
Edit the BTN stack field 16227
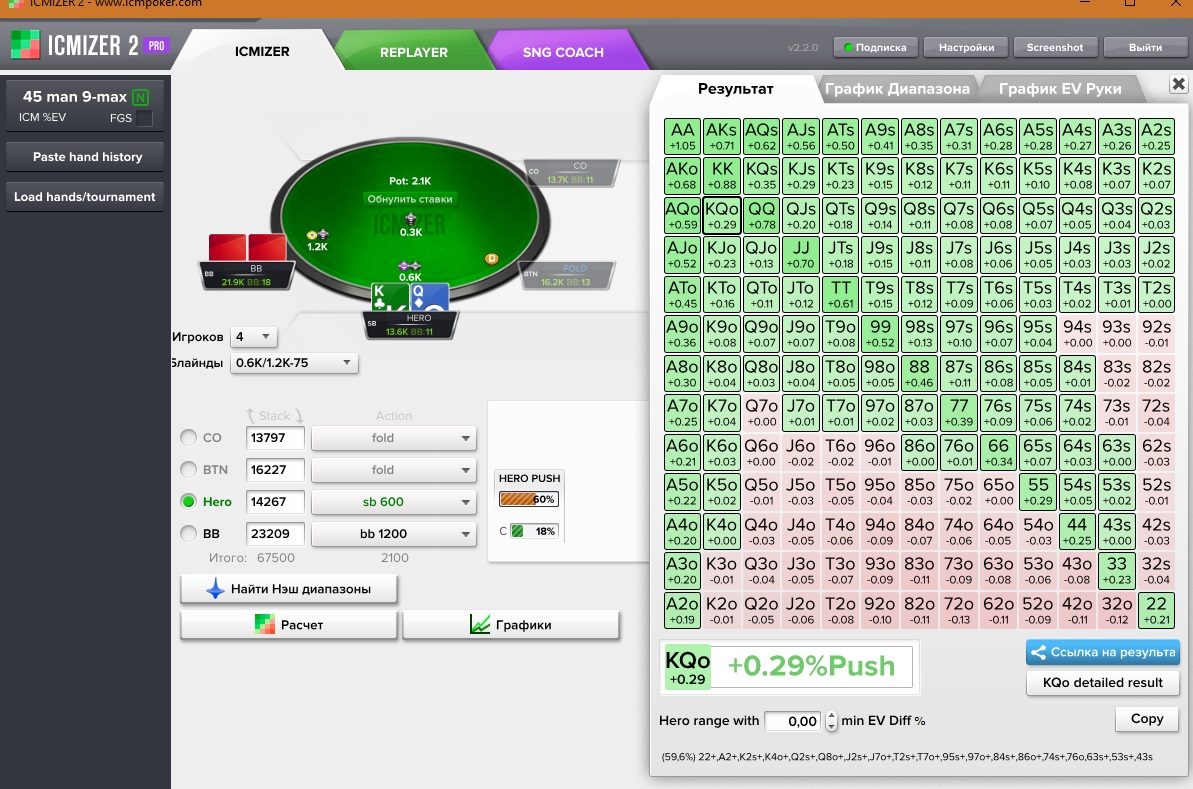tap(275, 470)
